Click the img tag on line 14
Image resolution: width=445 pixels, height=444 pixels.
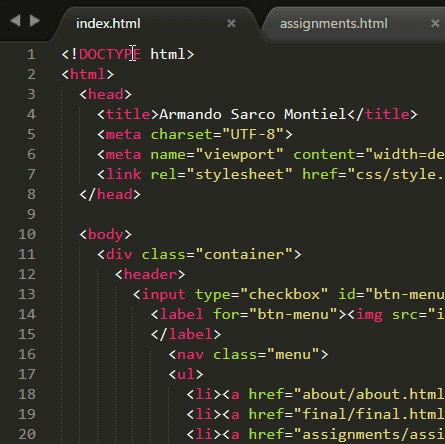click(369, 314)
